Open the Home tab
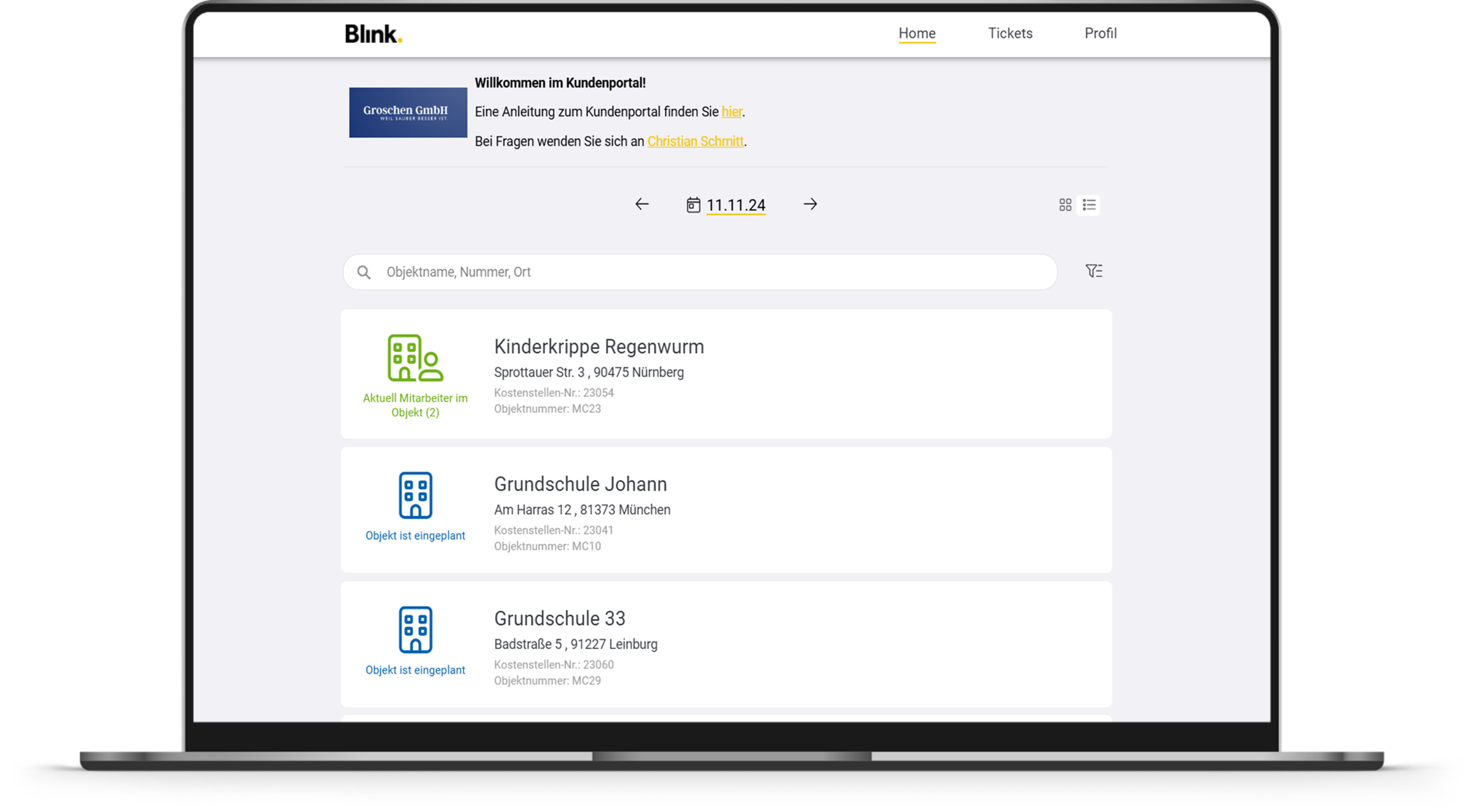Image resolution: width=1463 pixels, height=812 pixels. pyautogui.click(x=917, y=33)
